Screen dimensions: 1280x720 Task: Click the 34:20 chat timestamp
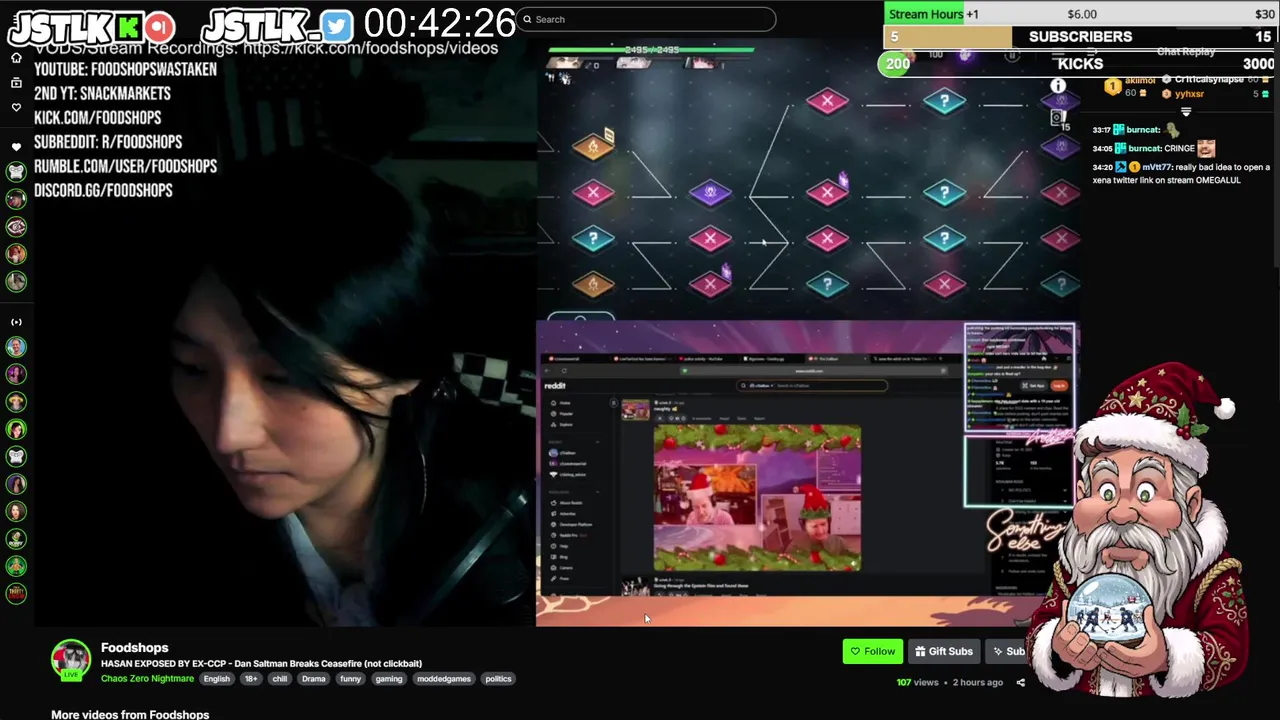(1102, 168)
